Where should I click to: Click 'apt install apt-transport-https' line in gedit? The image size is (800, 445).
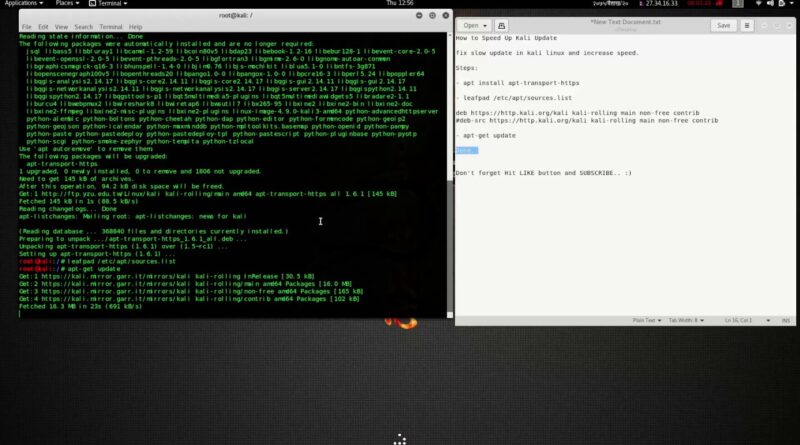(517, 83)
